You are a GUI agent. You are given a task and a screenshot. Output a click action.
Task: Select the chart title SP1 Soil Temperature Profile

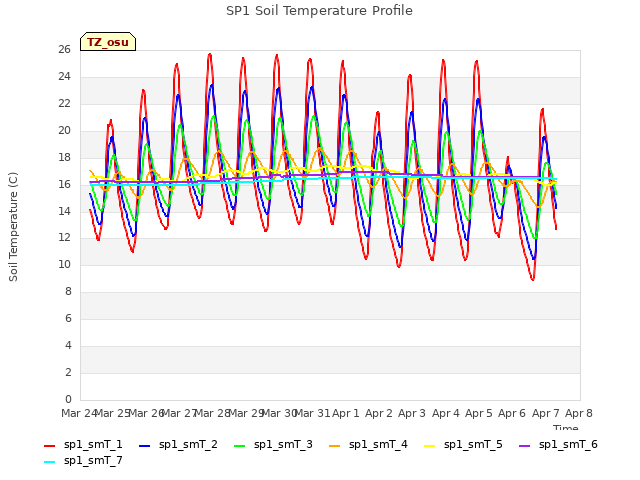pyautogui.click(x=319, y=11)
